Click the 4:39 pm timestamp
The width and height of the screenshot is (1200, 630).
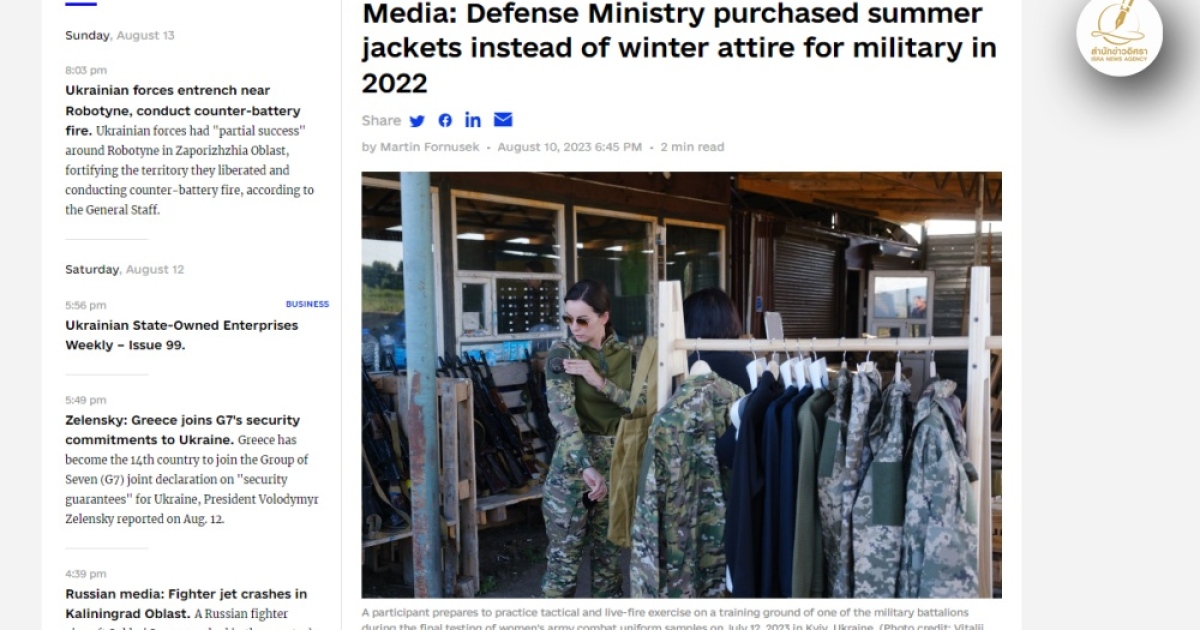(x=86, y=574)
